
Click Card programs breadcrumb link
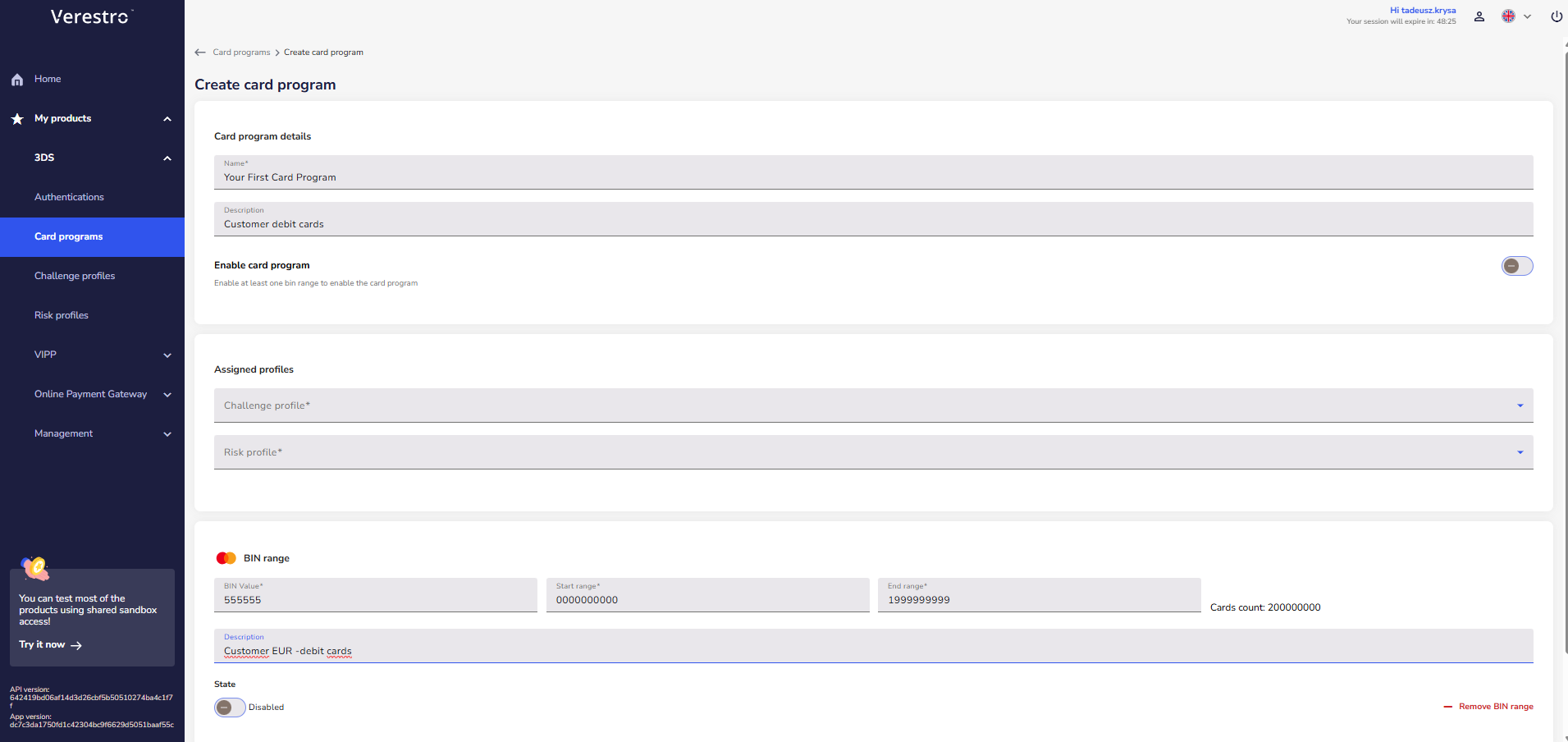241,53
